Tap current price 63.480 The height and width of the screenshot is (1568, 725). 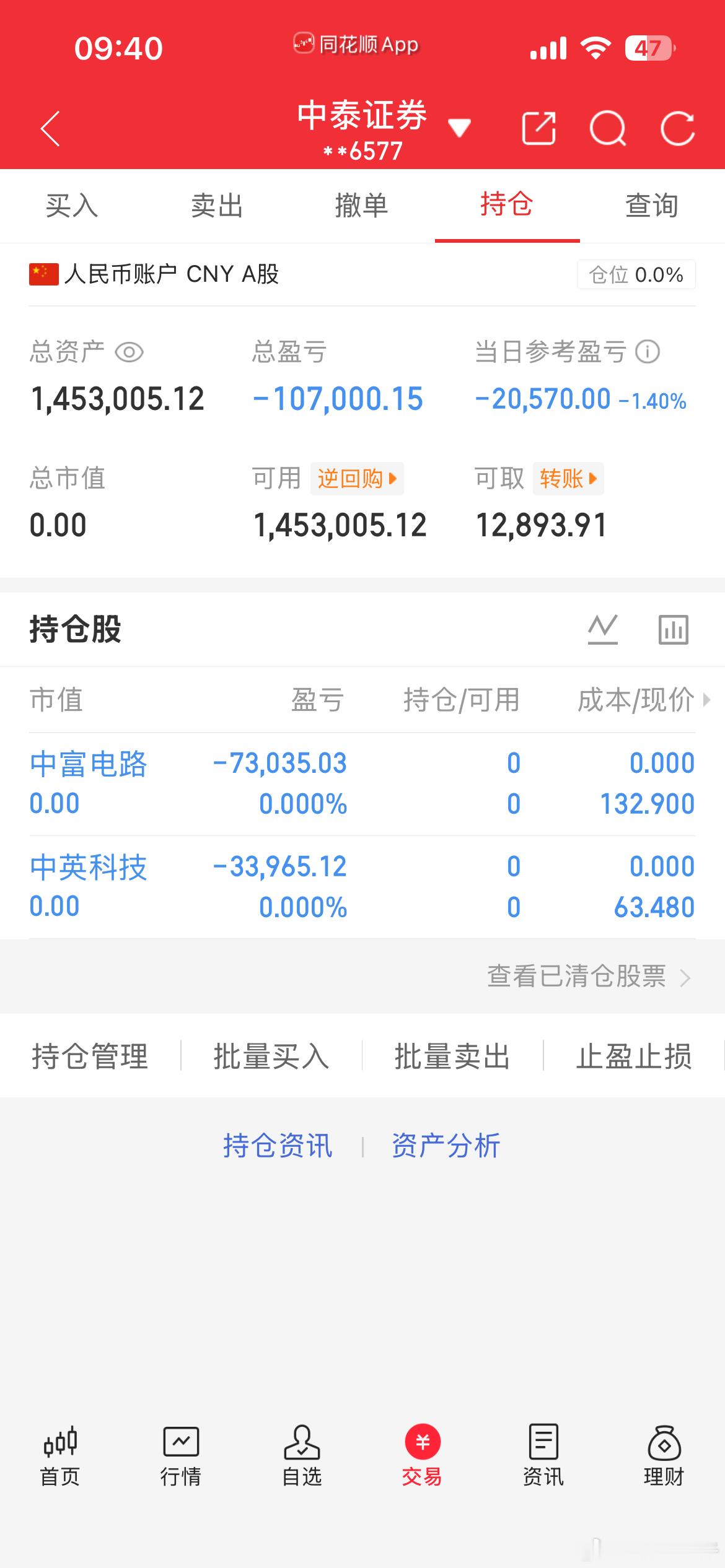(654, 907)
